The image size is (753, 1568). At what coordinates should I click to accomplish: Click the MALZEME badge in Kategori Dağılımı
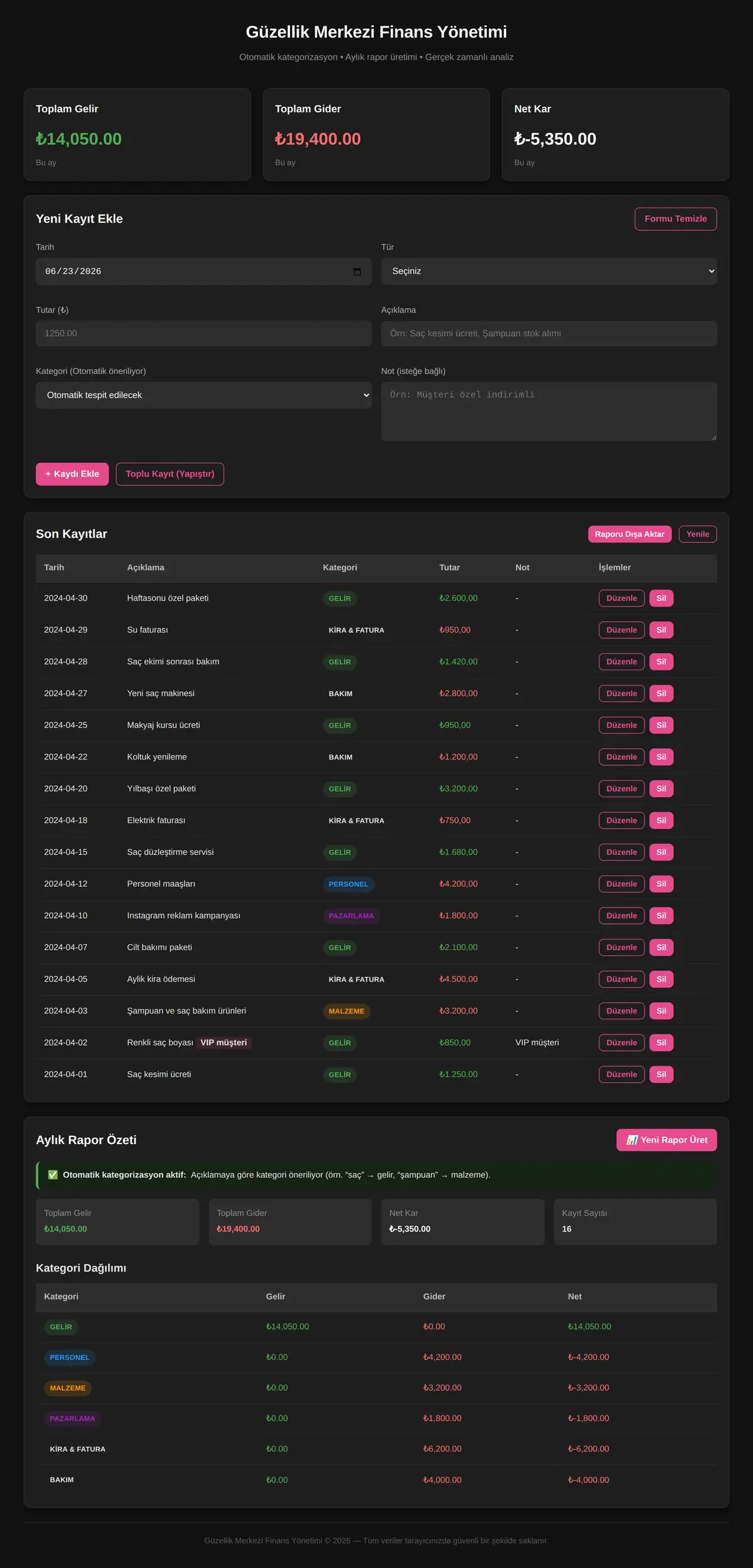68,1388
